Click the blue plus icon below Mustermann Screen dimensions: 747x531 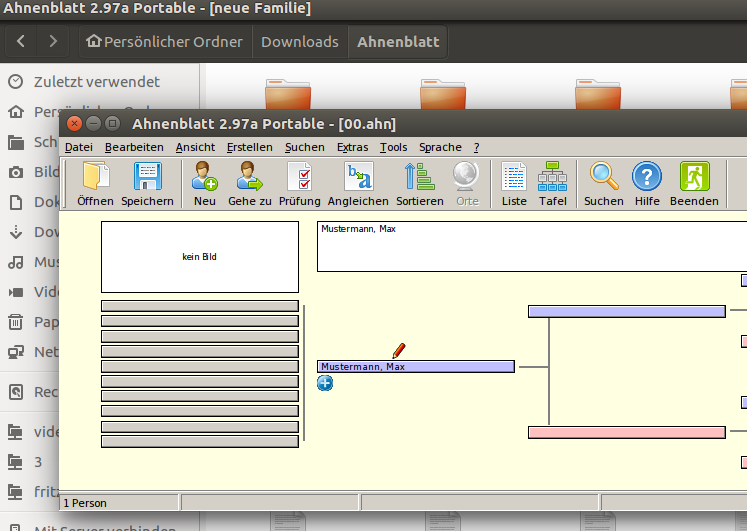(x=325, y=383)
